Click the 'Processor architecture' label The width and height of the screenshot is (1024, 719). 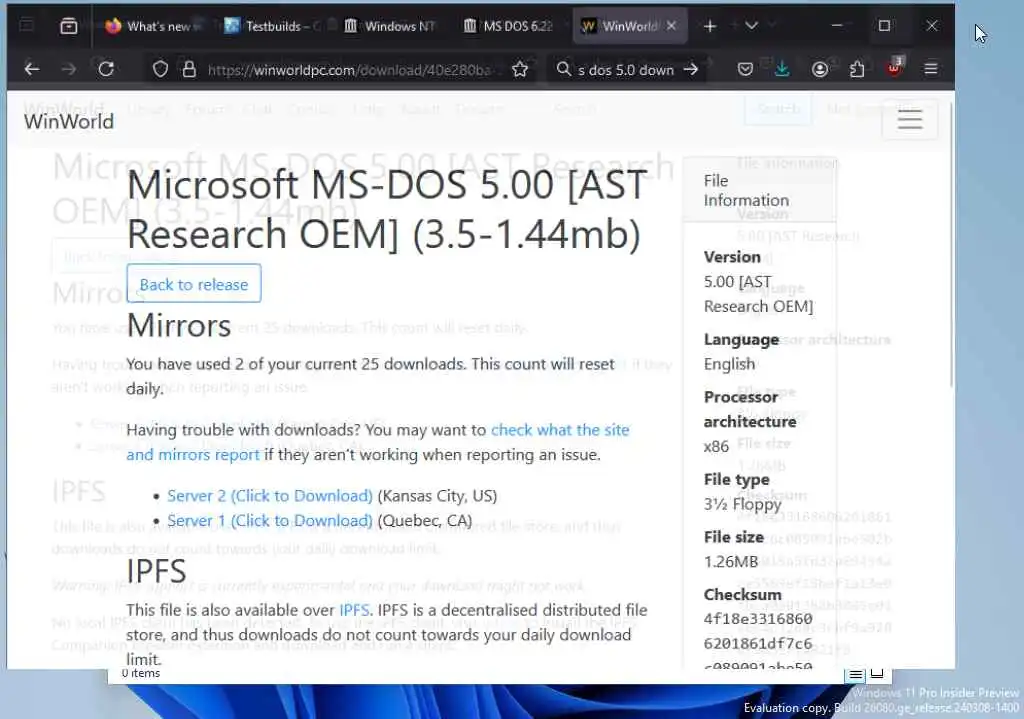point(750,409)
